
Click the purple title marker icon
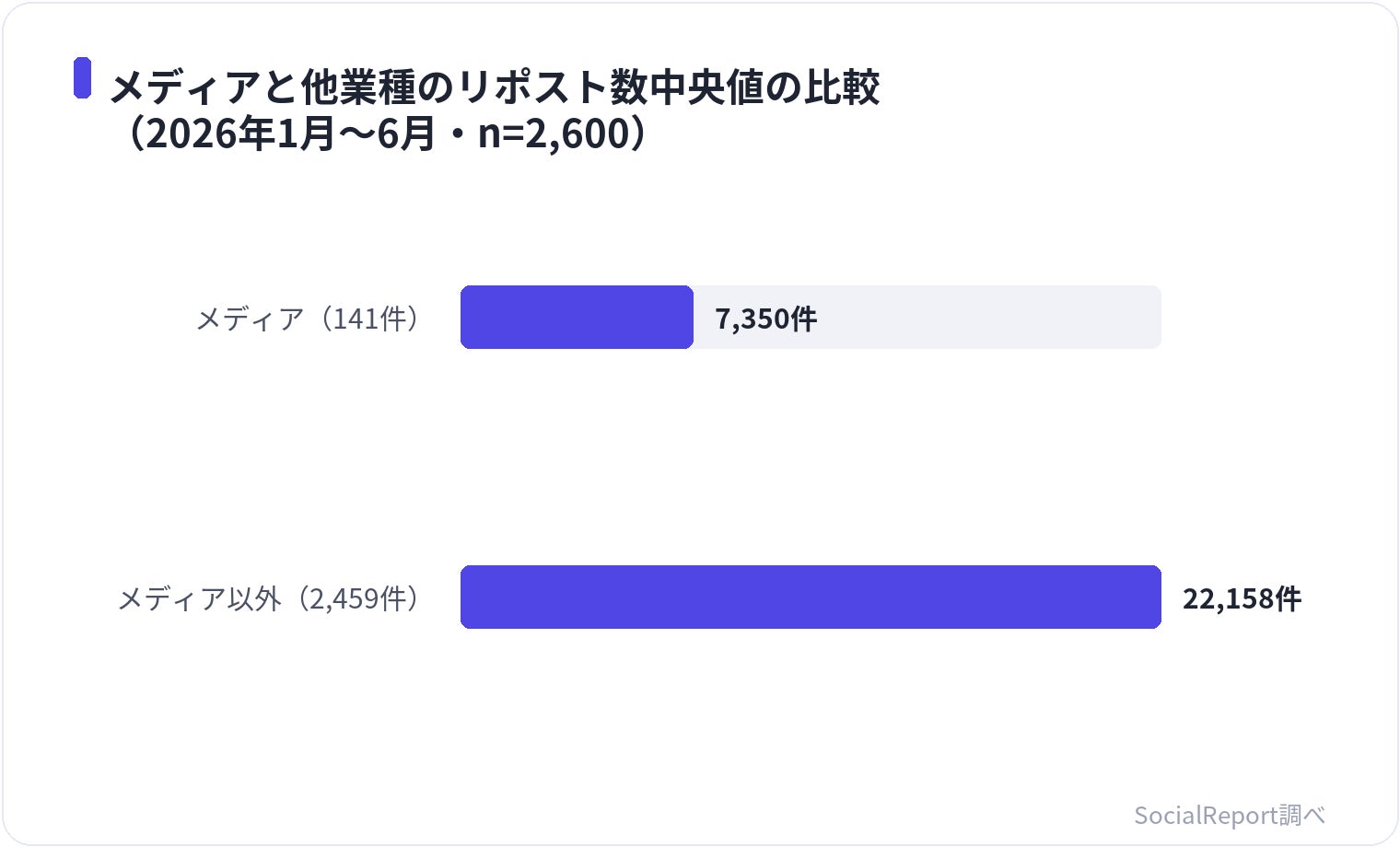coord(83,77)
